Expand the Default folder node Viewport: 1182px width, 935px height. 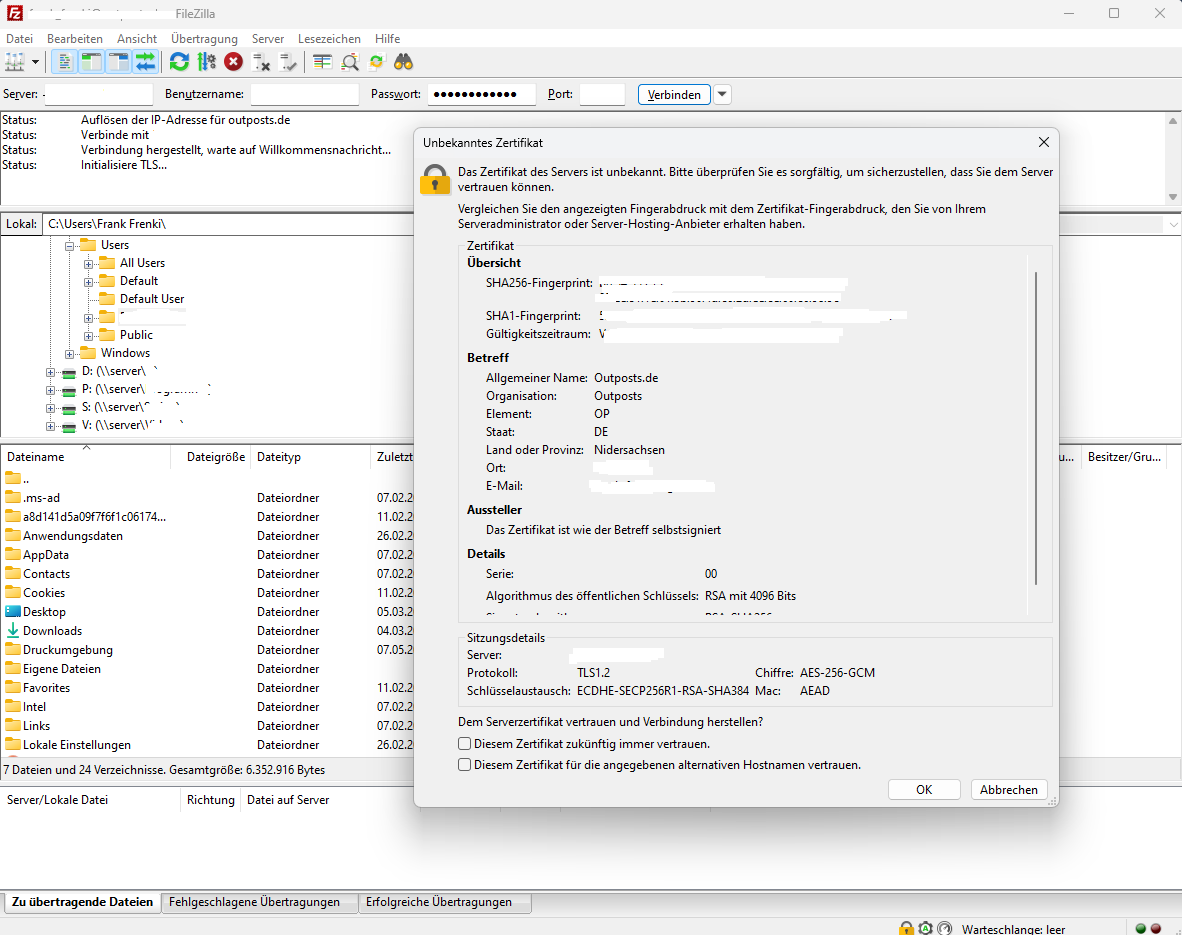[x=88, y=282]
